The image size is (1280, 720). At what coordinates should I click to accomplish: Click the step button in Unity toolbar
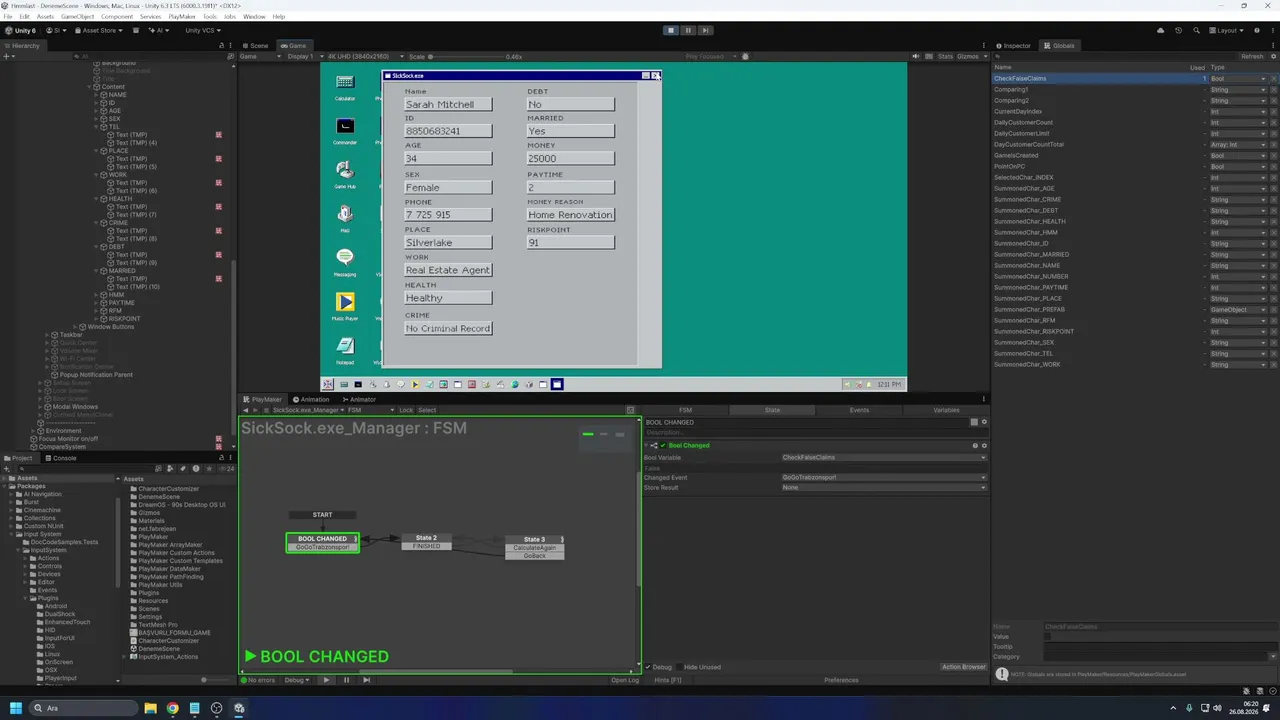point(705,30)
